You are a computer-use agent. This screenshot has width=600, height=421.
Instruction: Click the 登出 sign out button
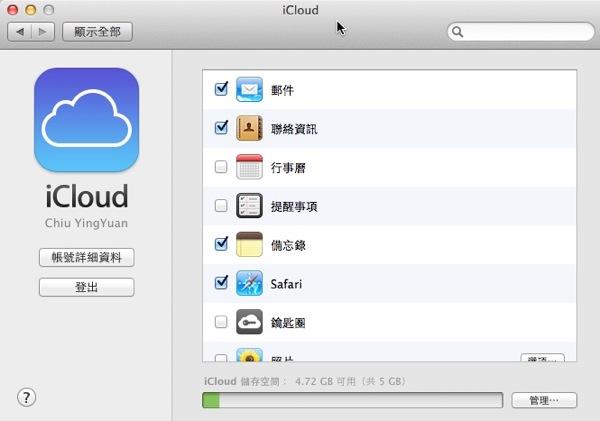[x=86, y=287]
